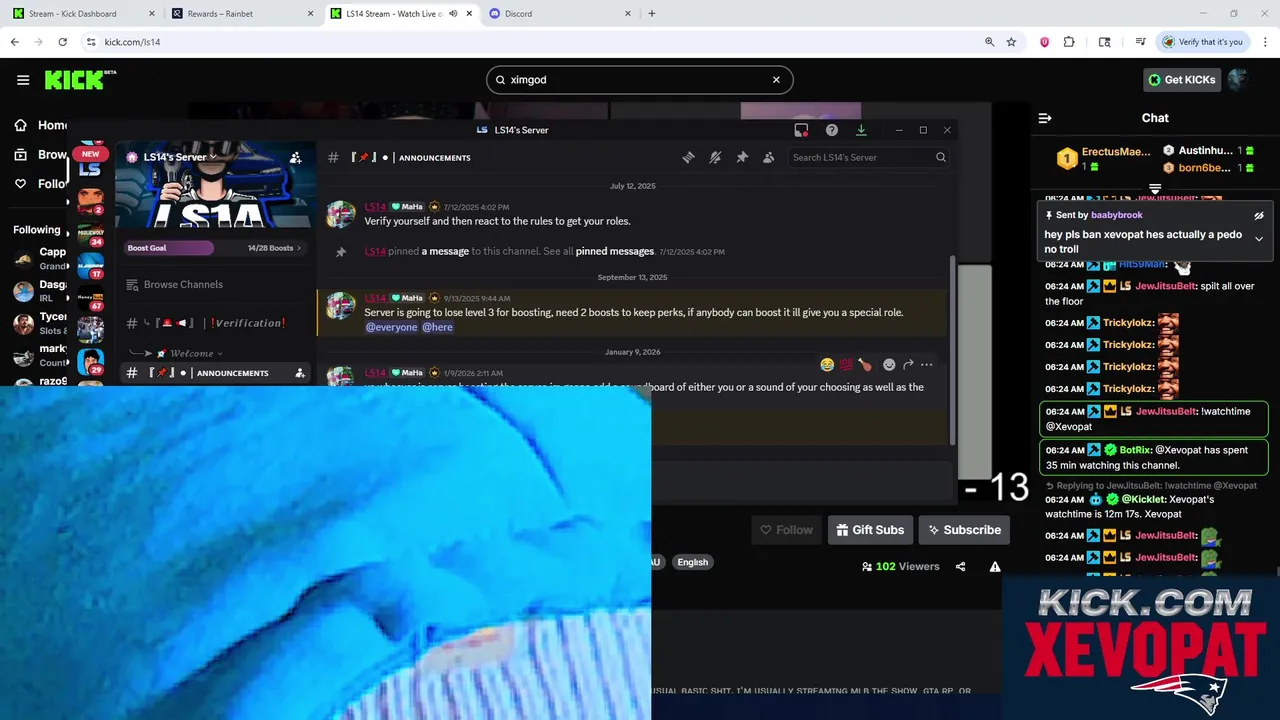The width and height of the screenshot is (1280, 720).
Task: Toggle Discord member list icon
Action: [768, 157]
